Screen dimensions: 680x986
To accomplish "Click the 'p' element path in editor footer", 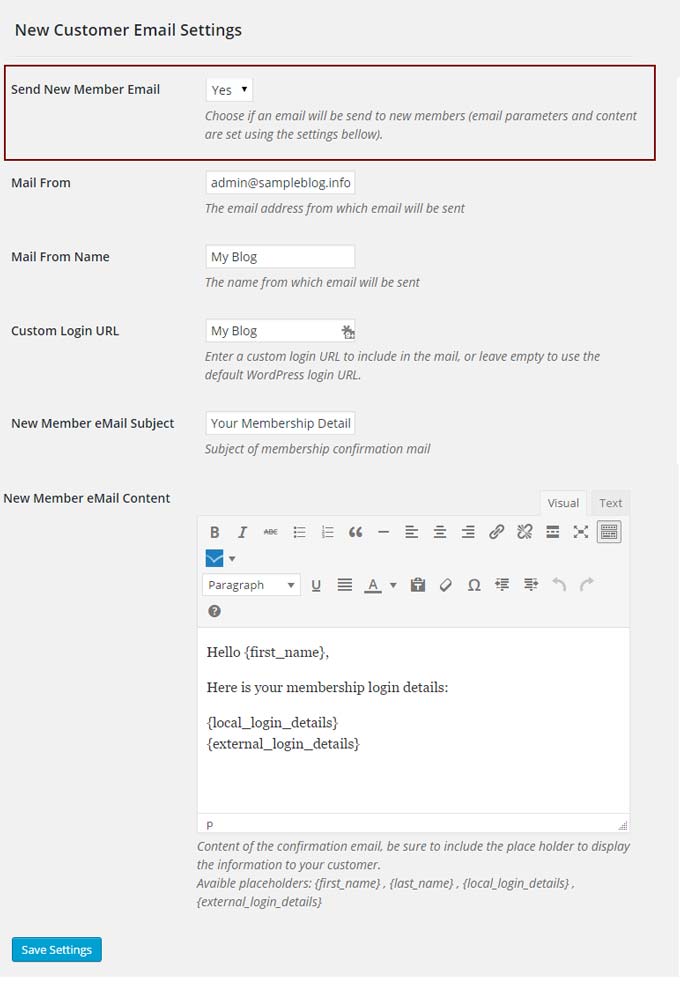I will pos(209,825).
